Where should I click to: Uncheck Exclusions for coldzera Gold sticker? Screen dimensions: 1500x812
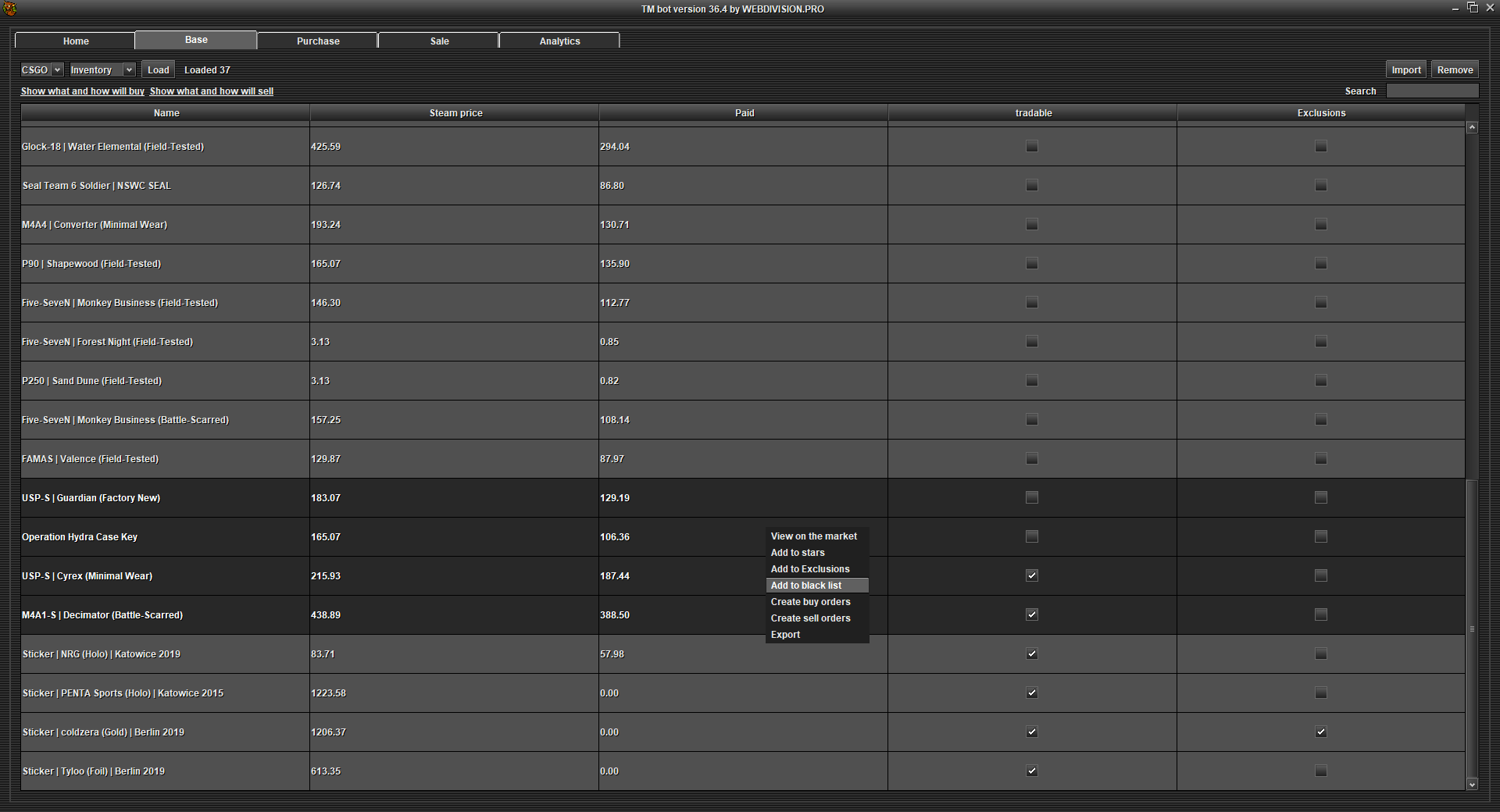(x=1320, y=732)
